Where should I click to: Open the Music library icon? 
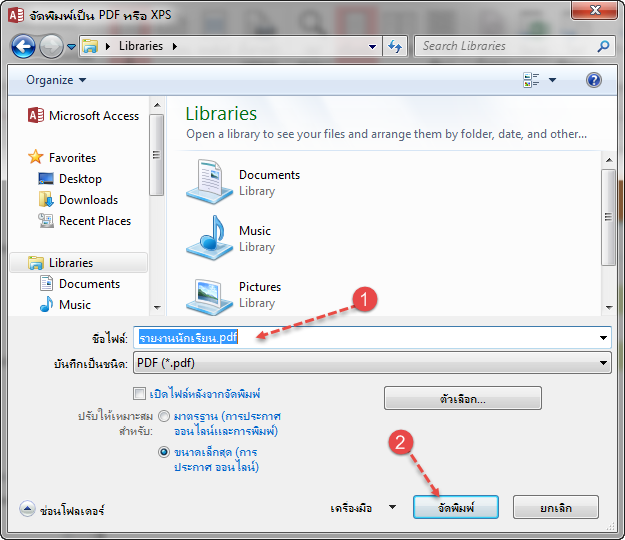tap(209, 238)
